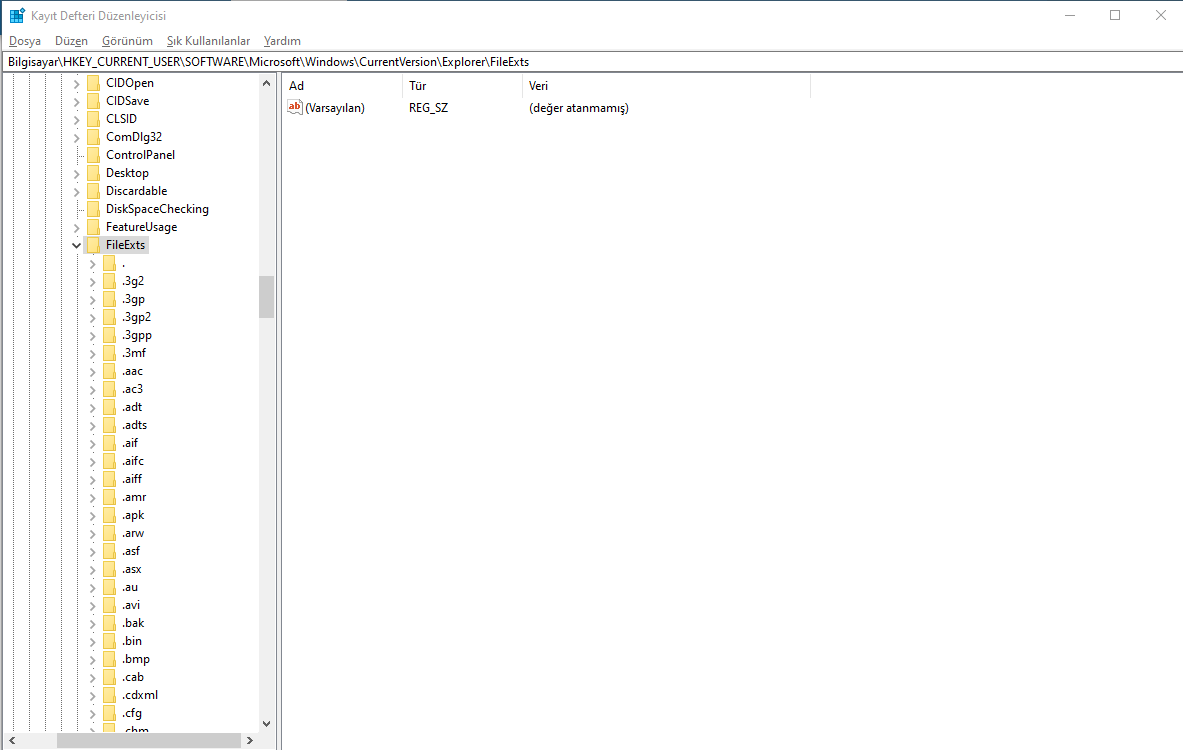
Task: Select the .amr folder icon
Action: click(109, 496)
